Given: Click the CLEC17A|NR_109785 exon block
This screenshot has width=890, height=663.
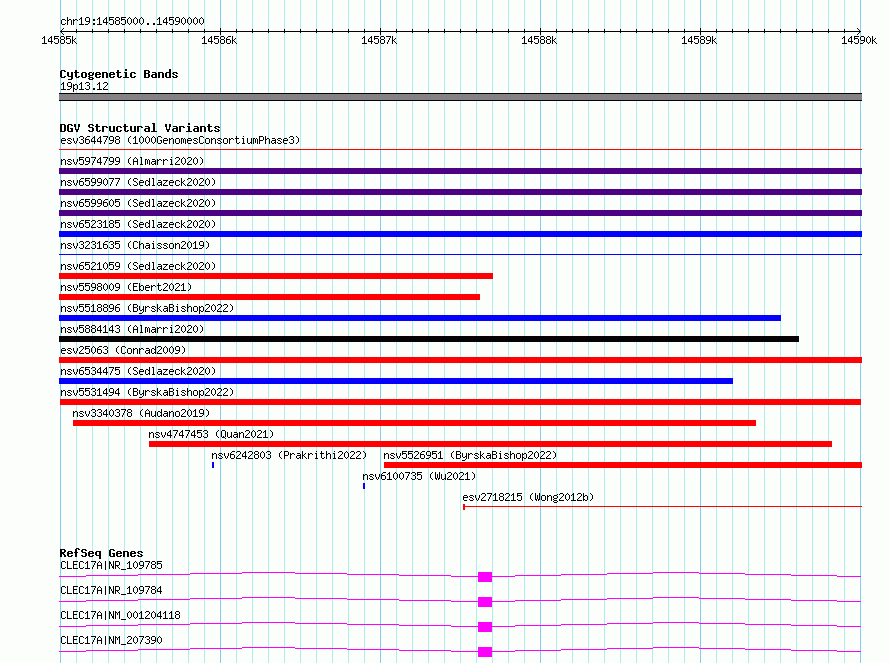Looking at the screenshot, I should point(485,577).
